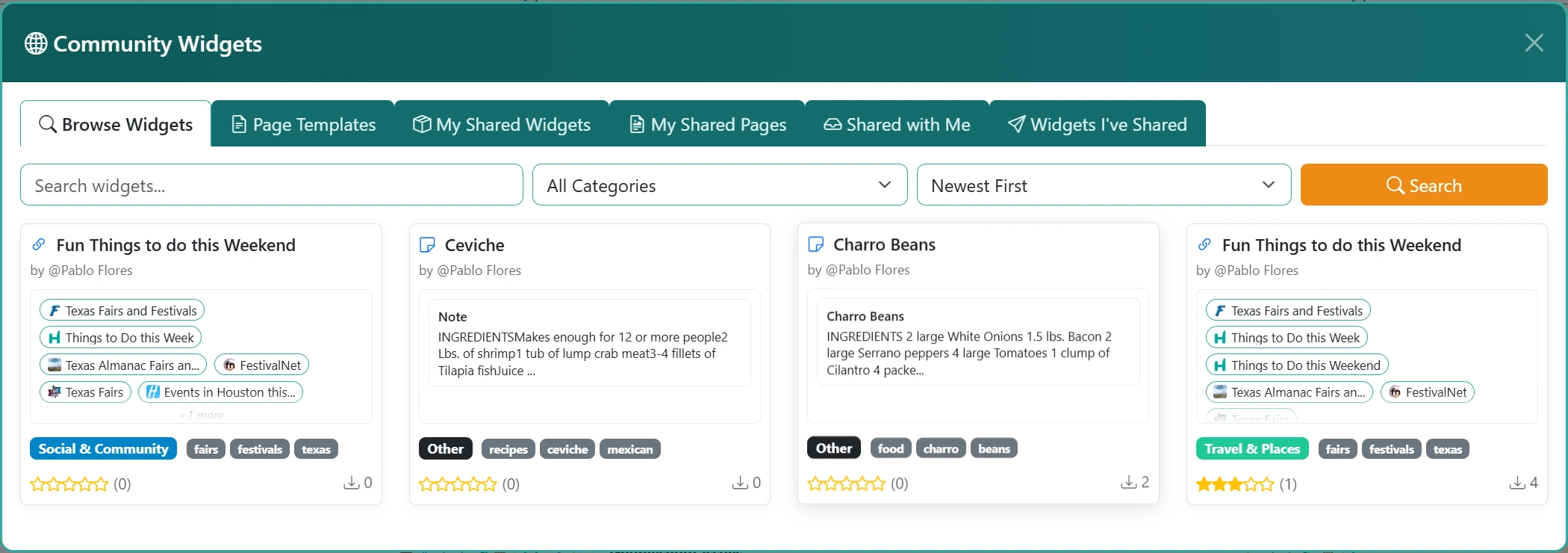Click Things to Do this Week chip in first card
Screen dimensions: 1568x553
tap(120, 337)
